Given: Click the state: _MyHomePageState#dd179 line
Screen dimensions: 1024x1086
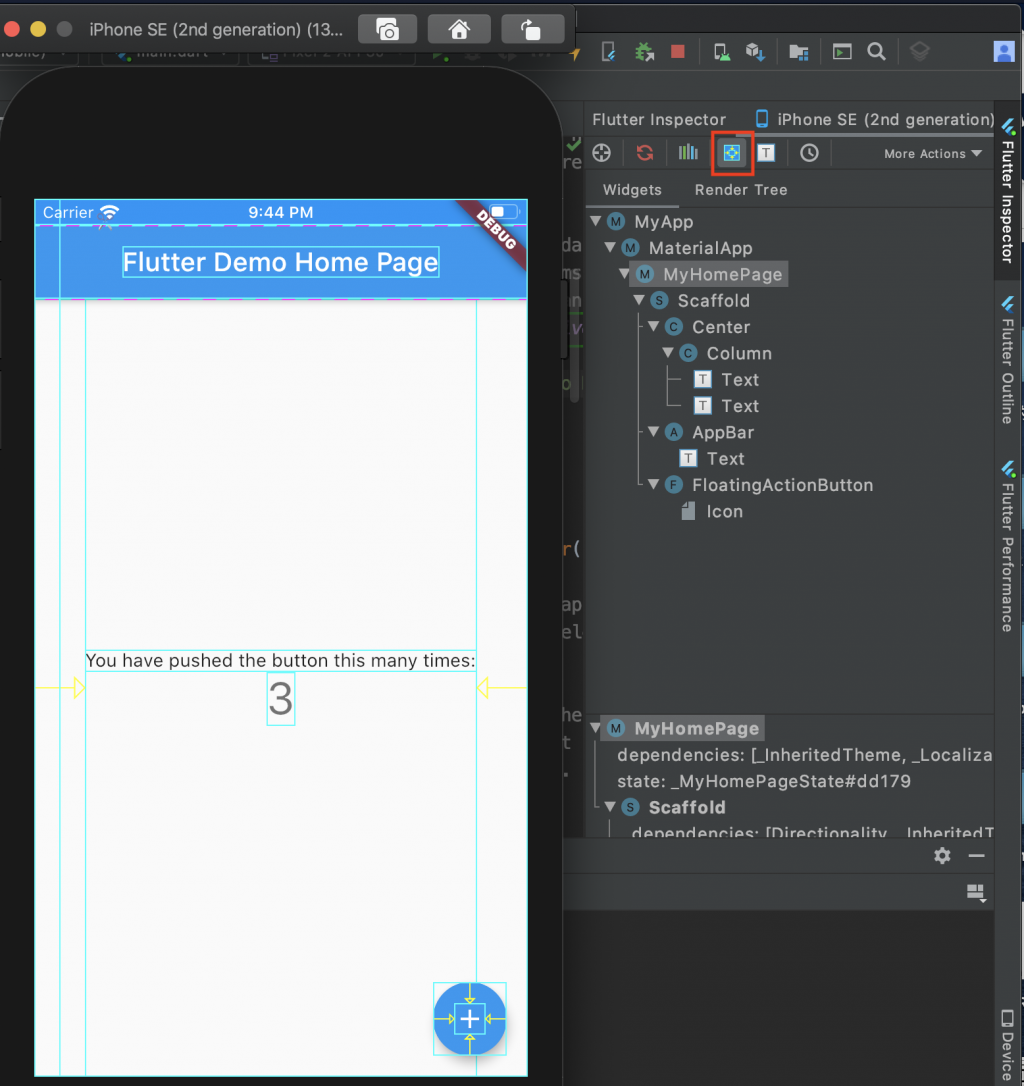Looking at the screenshot, I should click(x=763, y=781).
